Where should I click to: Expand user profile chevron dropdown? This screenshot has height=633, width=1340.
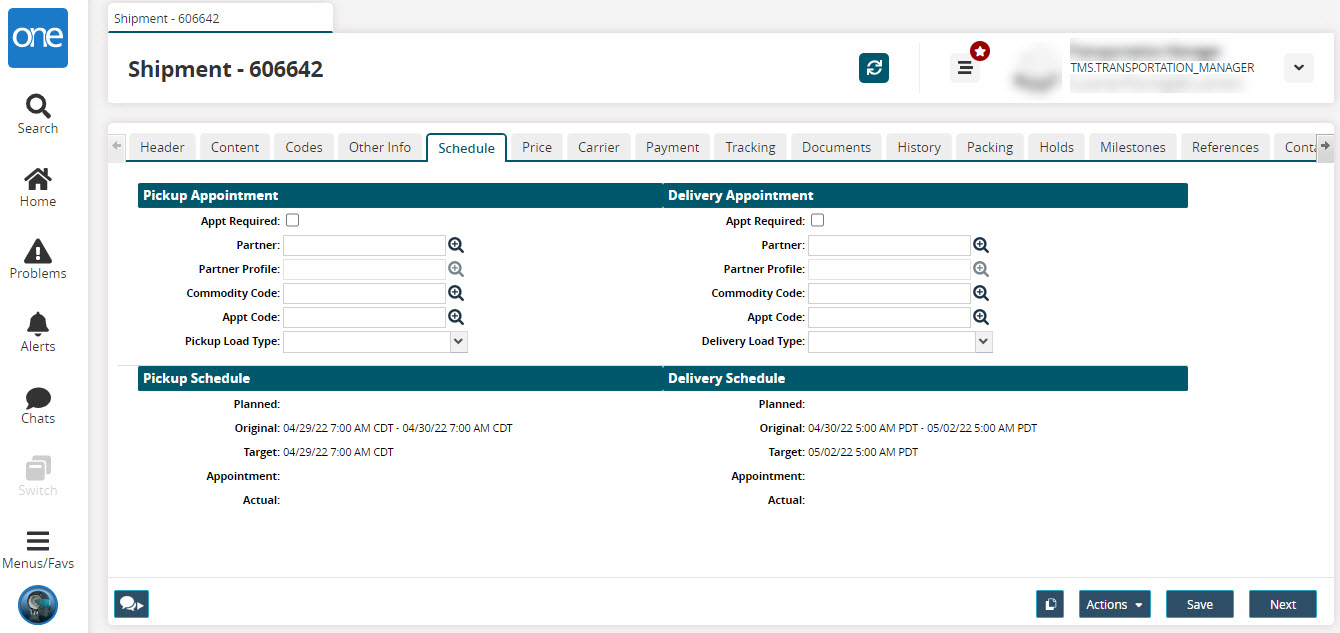[1298, 68]
